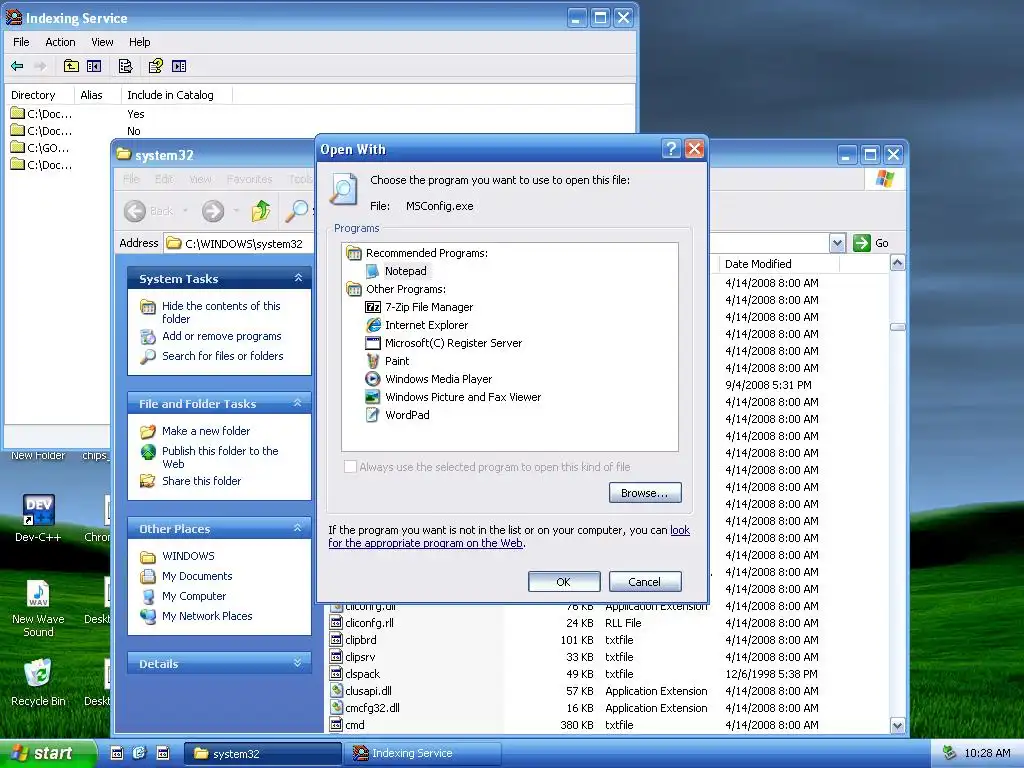The height and width of the screenshot is (768, 1024).
Task: Click the scroll down arrow in system32 list
Action: pyautogui.click(x=897, y=725)
